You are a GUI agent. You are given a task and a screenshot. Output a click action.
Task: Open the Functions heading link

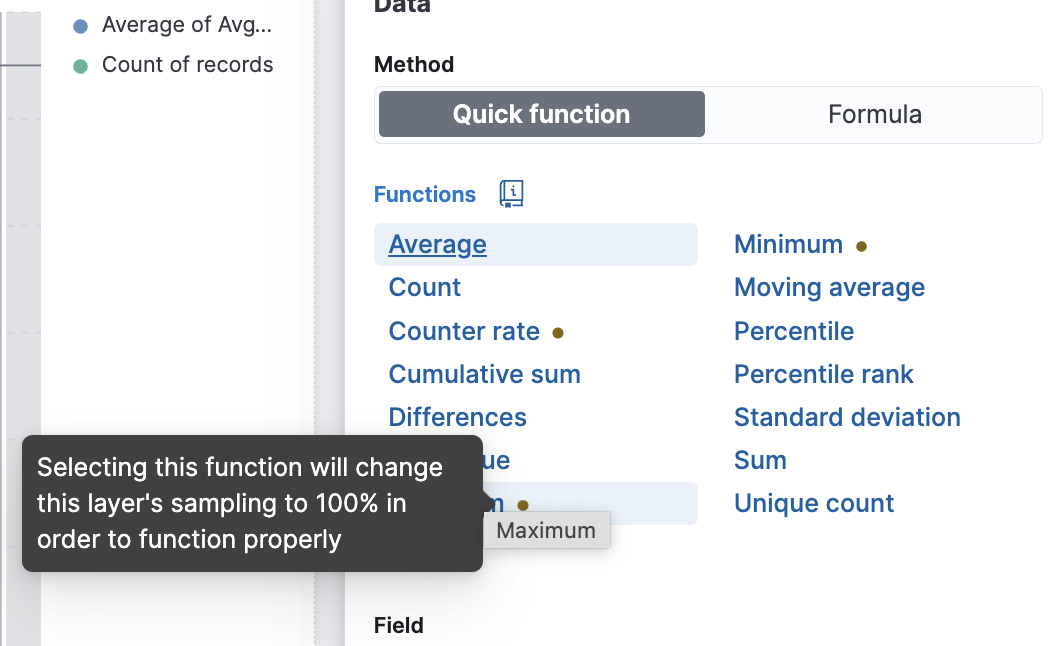424,194
